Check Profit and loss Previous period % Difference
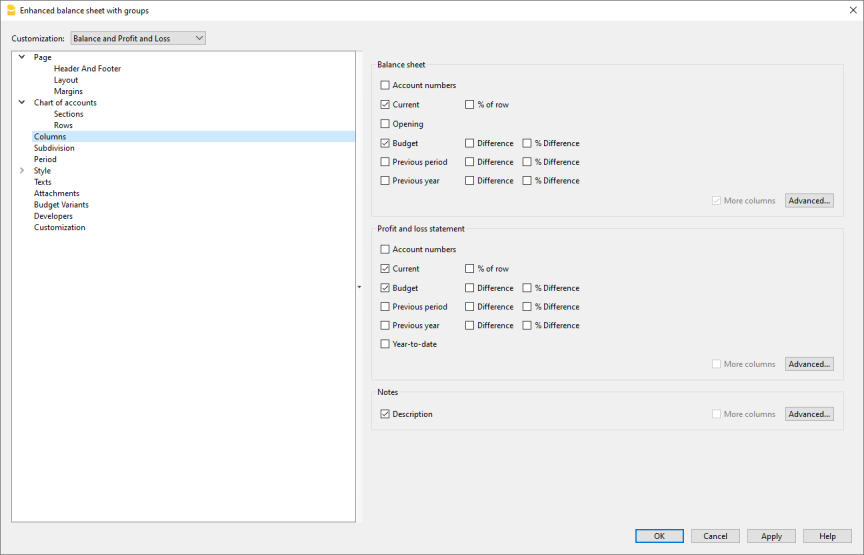864x555 pixels. click(x=527, y=306)
